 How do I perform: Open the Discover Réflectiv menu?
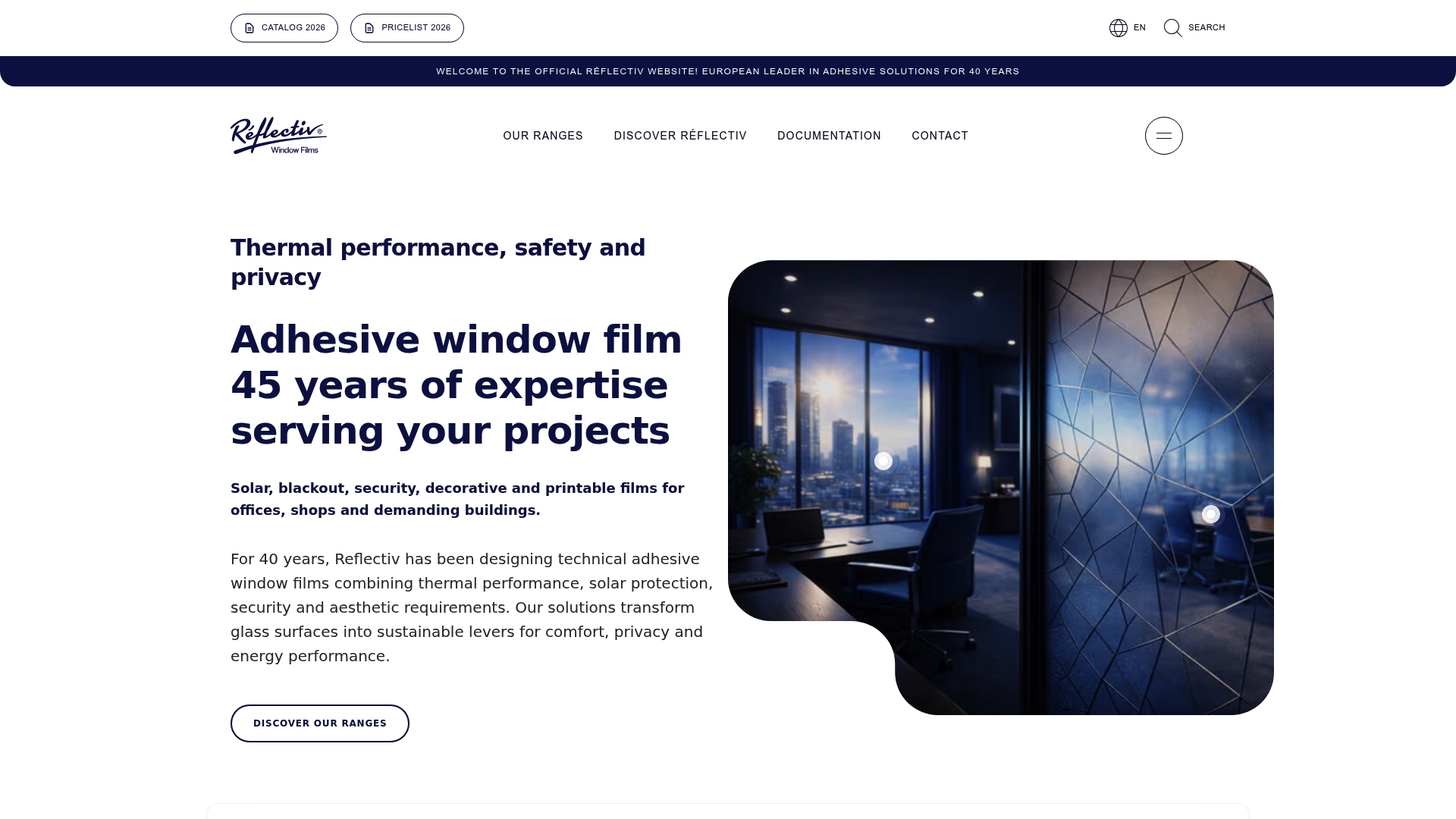click(x=680, y=136)
